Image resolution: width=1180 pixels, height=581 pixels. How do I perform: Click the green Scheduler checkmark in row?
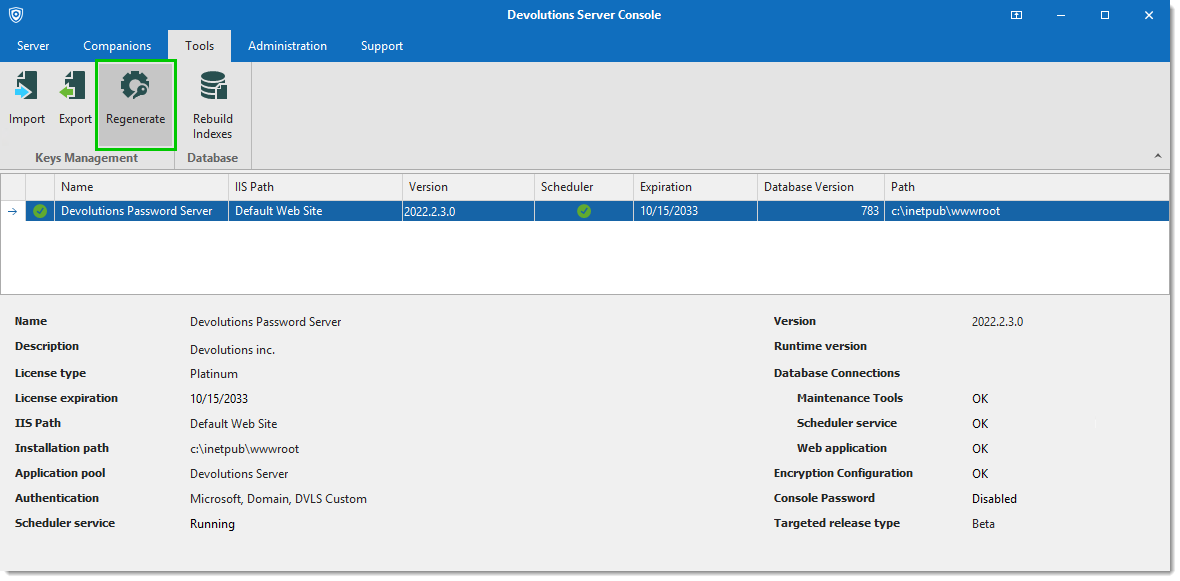[584, 211]
